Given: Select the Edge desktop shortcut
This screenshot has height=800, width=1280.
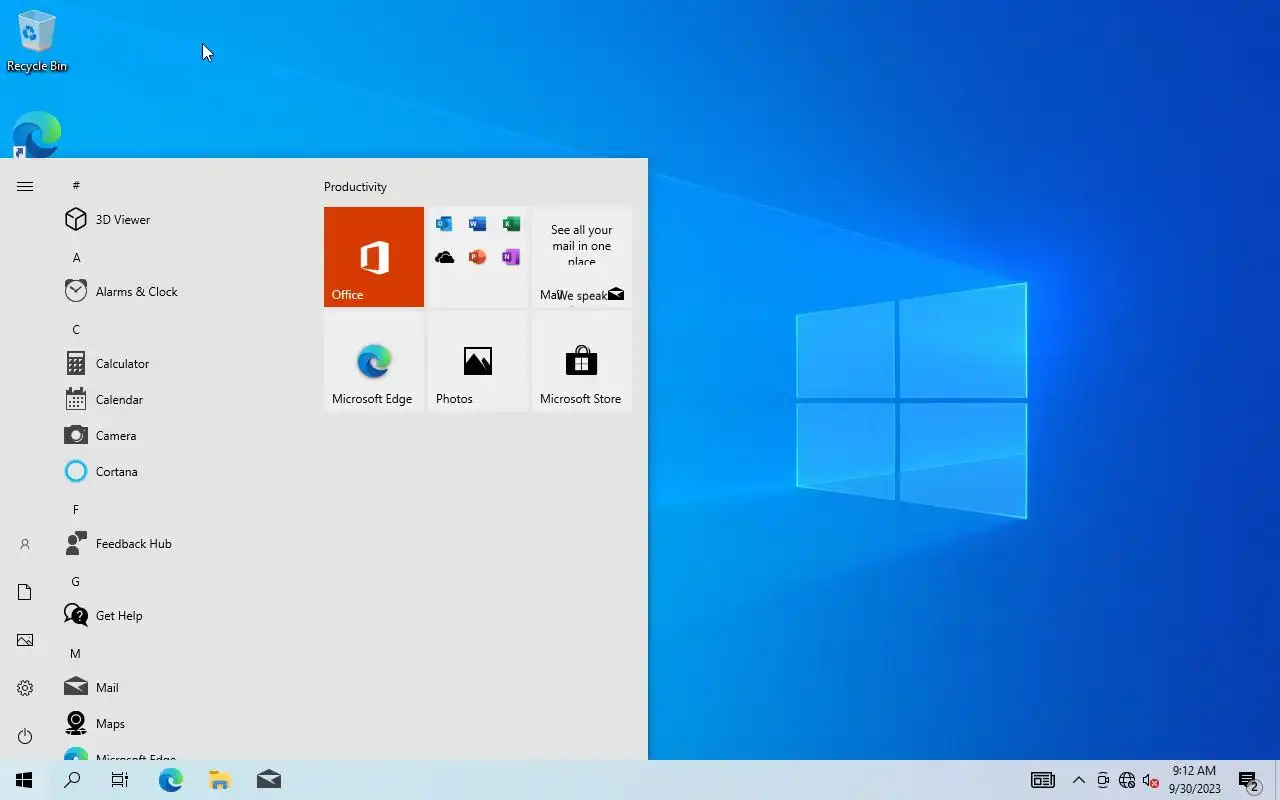Looking at the screenshot, I should click(37, 134).
